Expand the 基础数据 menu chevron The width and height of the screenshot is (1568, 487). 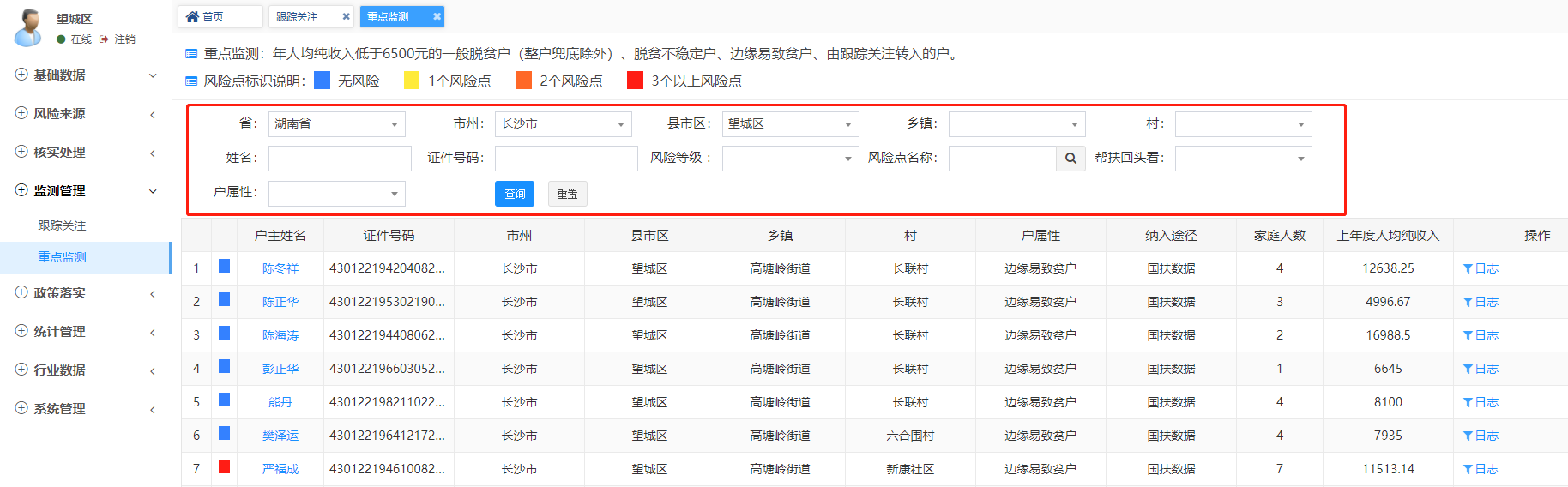[x=153, y=75]
